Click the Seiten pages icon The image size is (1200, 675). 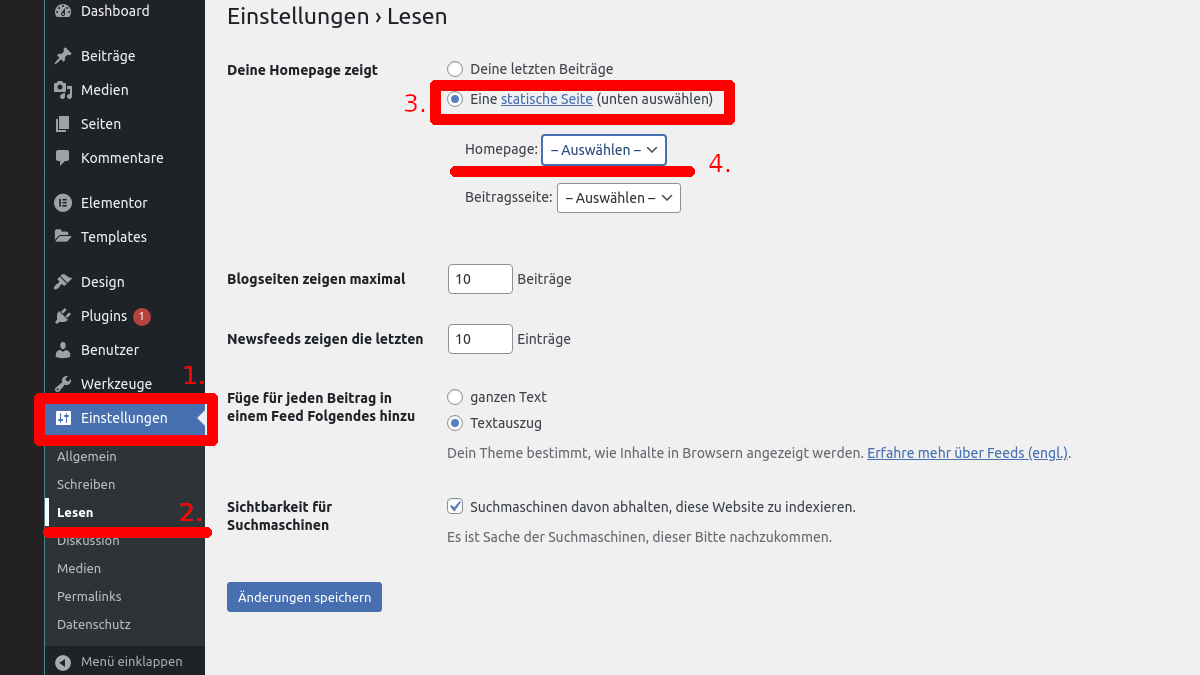[63, 124]
